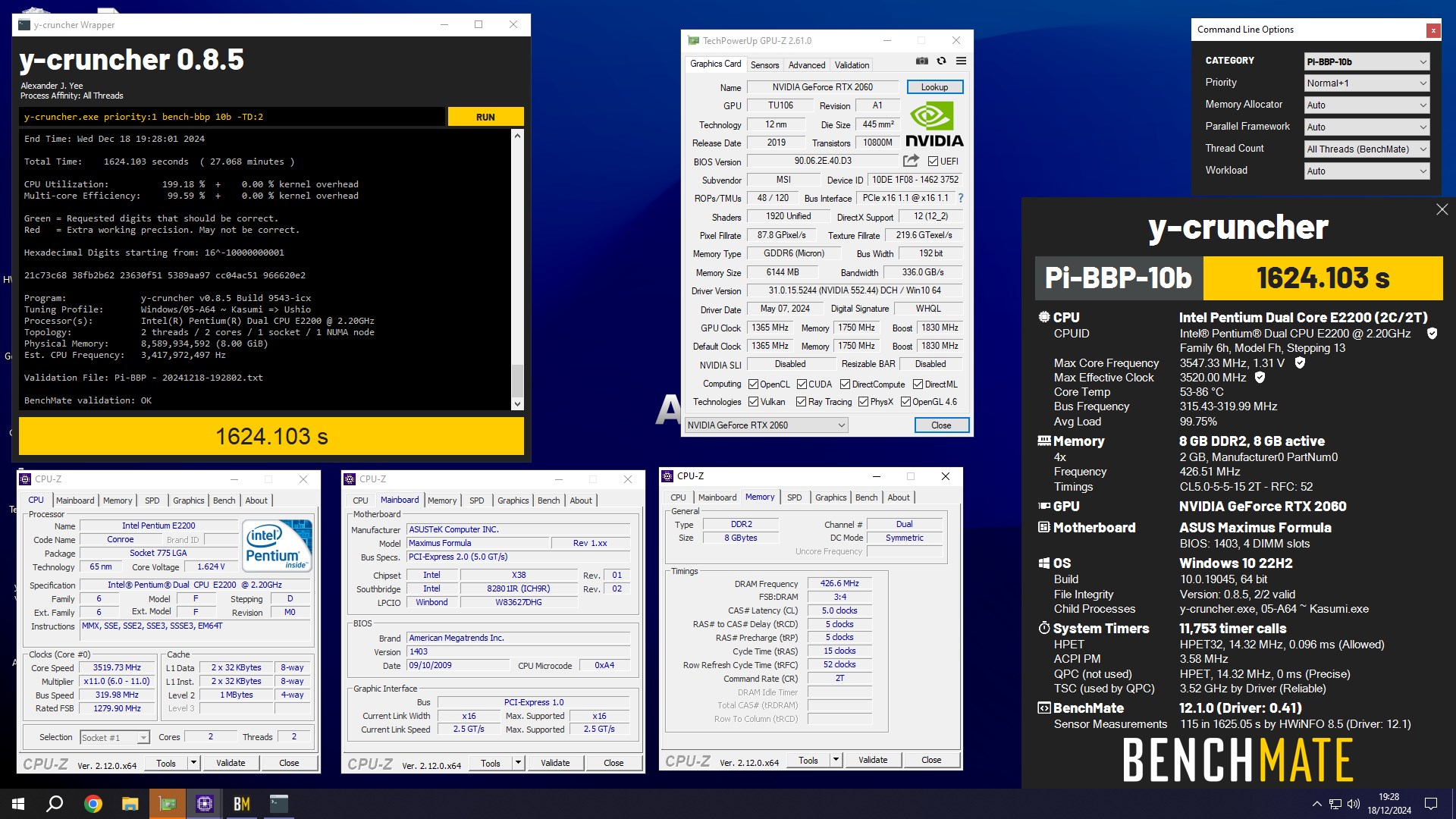The height and width of the screenshot is (819, 1456).
Task: Click the Bus Interface question mark icon
Action: point(960,198)
